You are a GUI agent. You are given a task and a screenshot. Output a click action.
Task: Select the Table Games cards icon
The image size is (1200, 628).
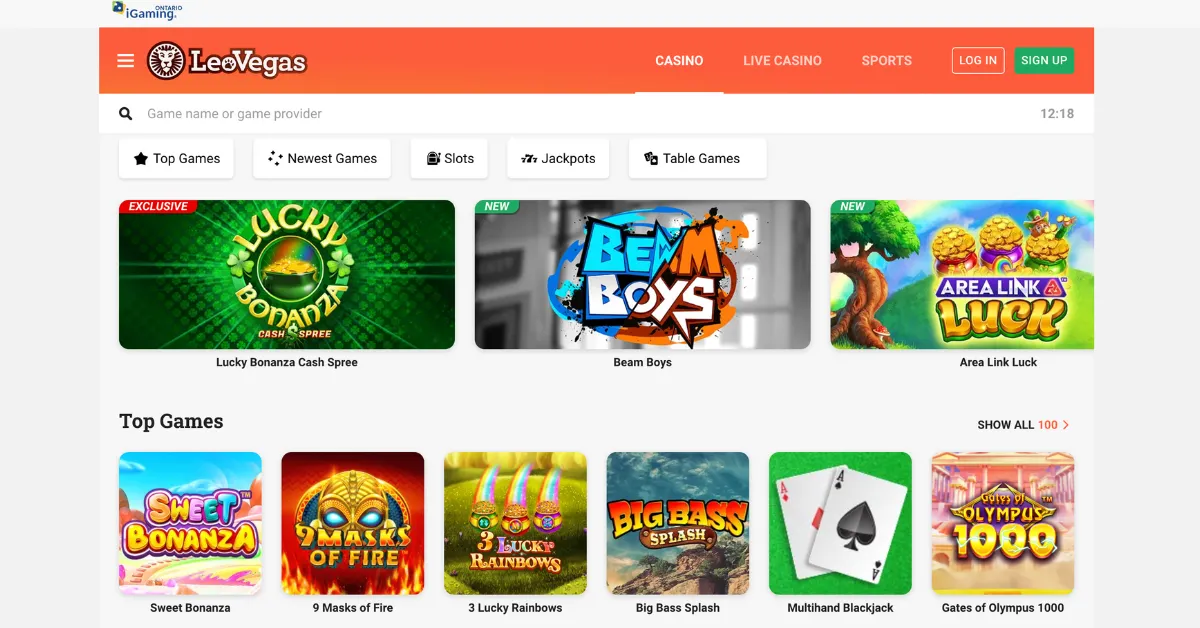(x=651, y=158)
